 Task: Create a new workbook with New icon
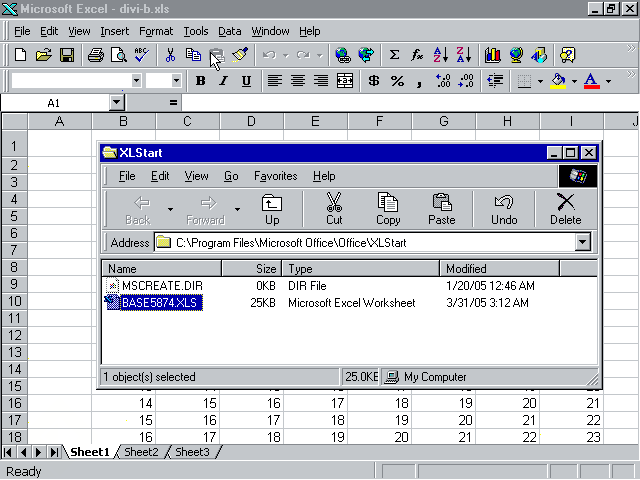[x=20, y=55]
